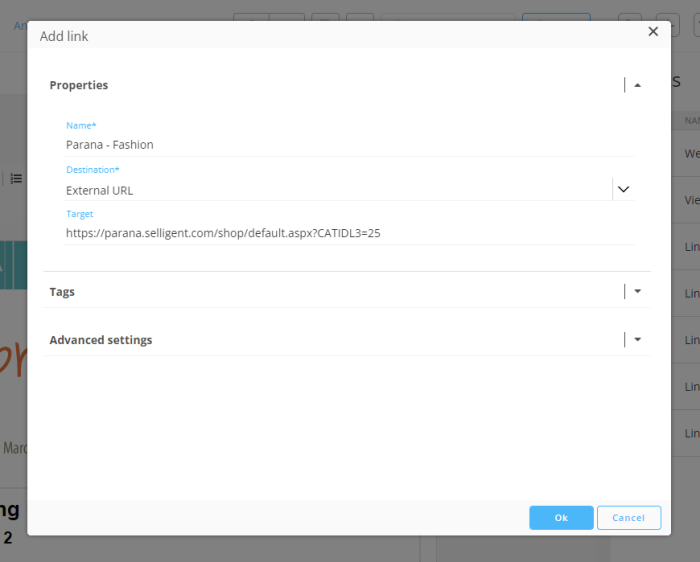Click the Advanced settings heading

tap(101, 340)
